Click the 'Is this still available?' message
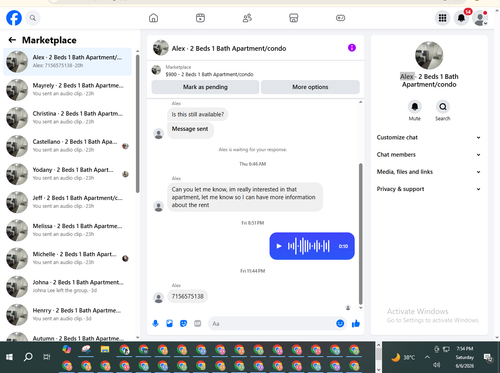Image resolution: width=500 pixels, height=373 pixels. click(x=198, y=114)
